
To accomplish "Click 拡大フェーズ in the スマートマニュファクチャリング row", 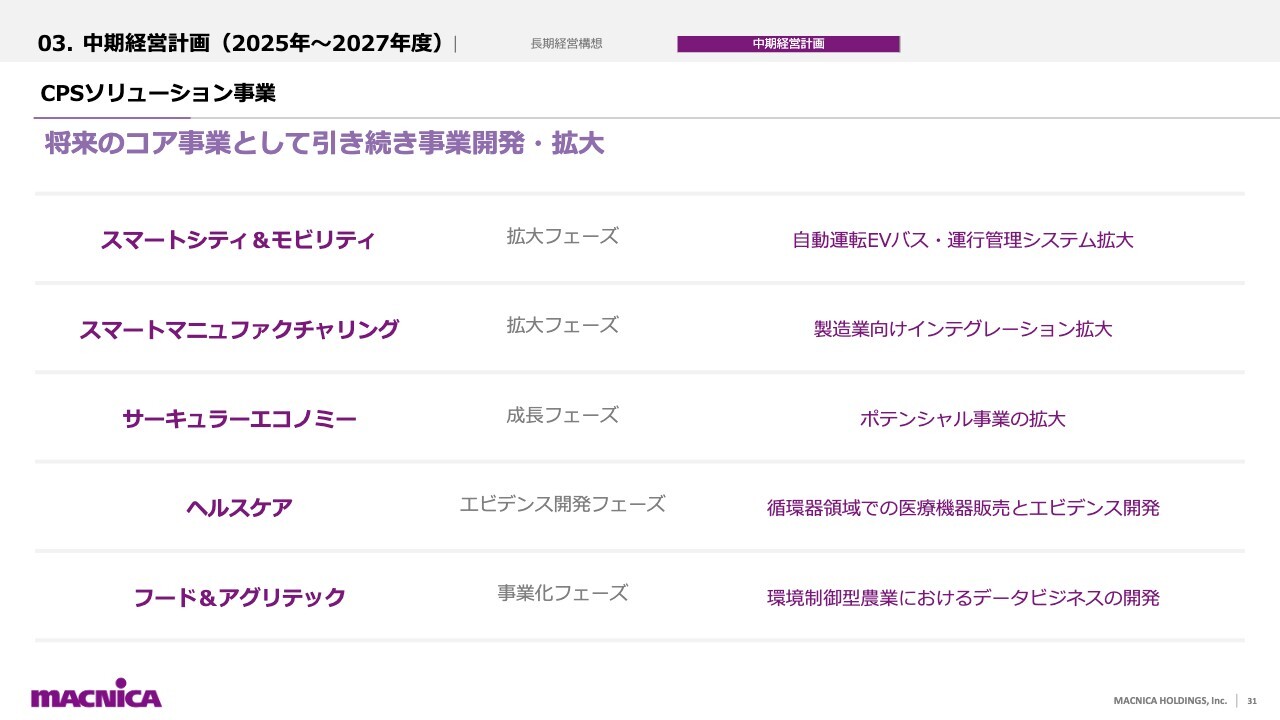I will [x=562, y=325].
